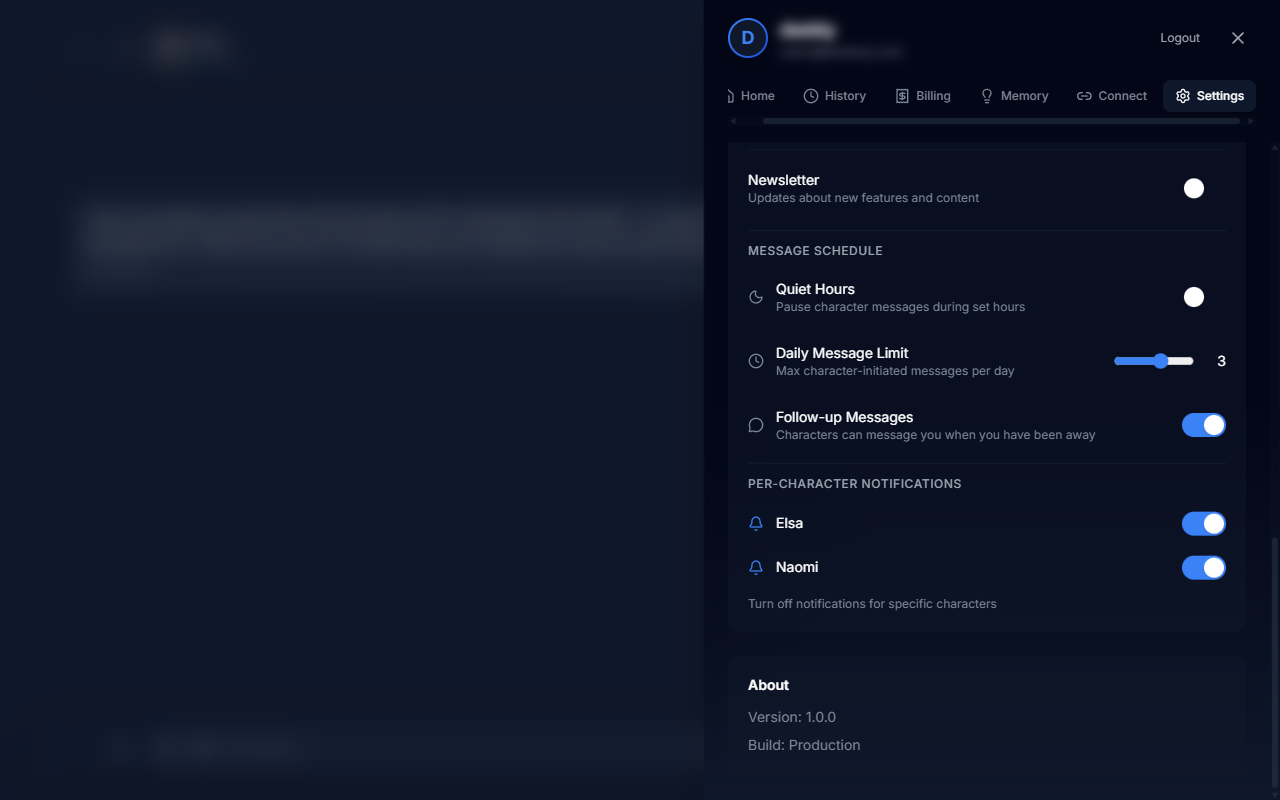Click the Naomi notification bell icon

click(756, 567)
